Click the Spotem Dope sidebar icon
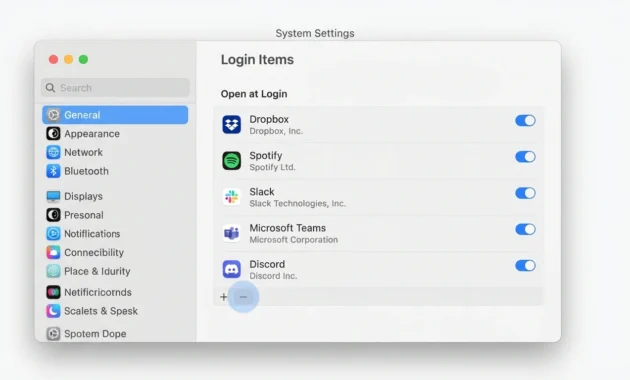Screen dimensions: 630x380 53,333
